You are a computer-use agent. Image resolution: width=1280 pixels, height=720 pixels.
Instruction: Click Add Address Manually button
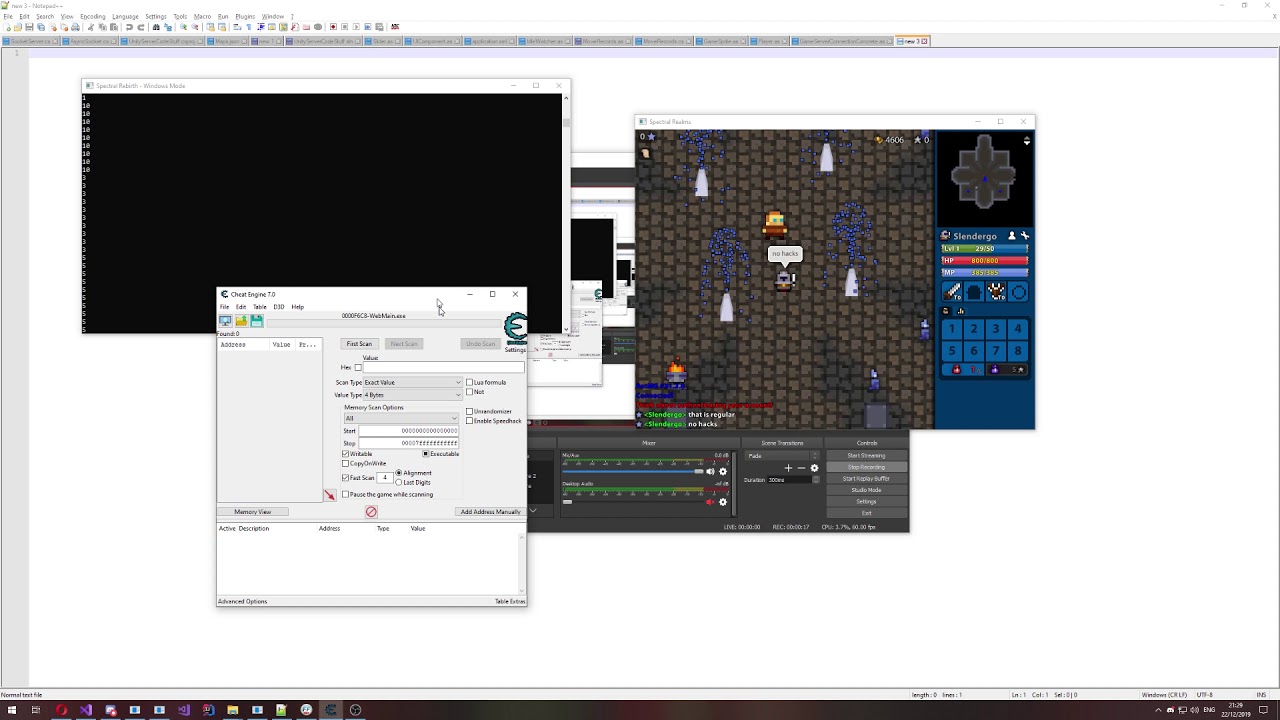[x=490, y=512]
